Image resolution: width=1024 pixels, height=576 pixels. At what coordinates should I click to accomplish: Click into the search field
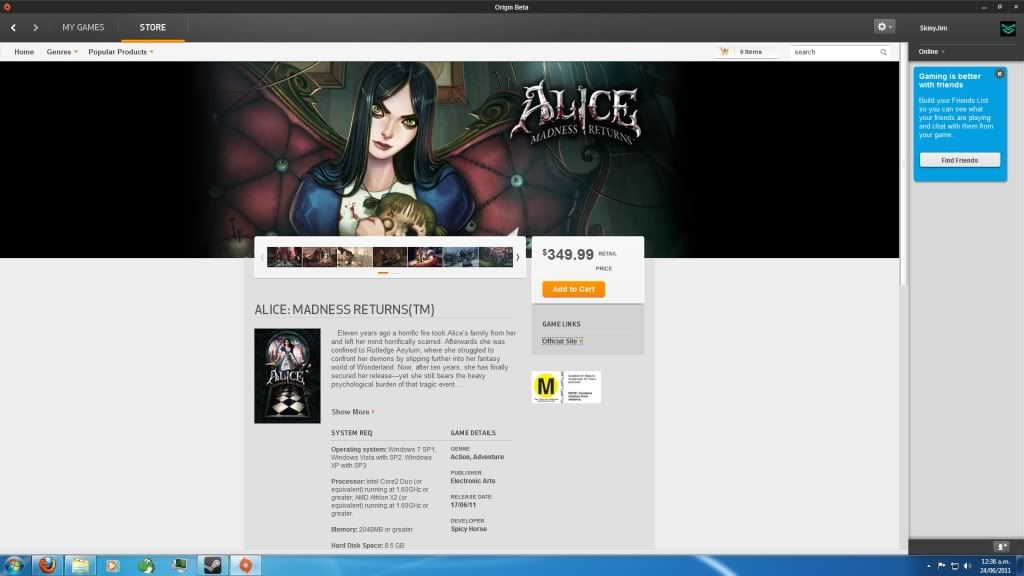point(835,52)
